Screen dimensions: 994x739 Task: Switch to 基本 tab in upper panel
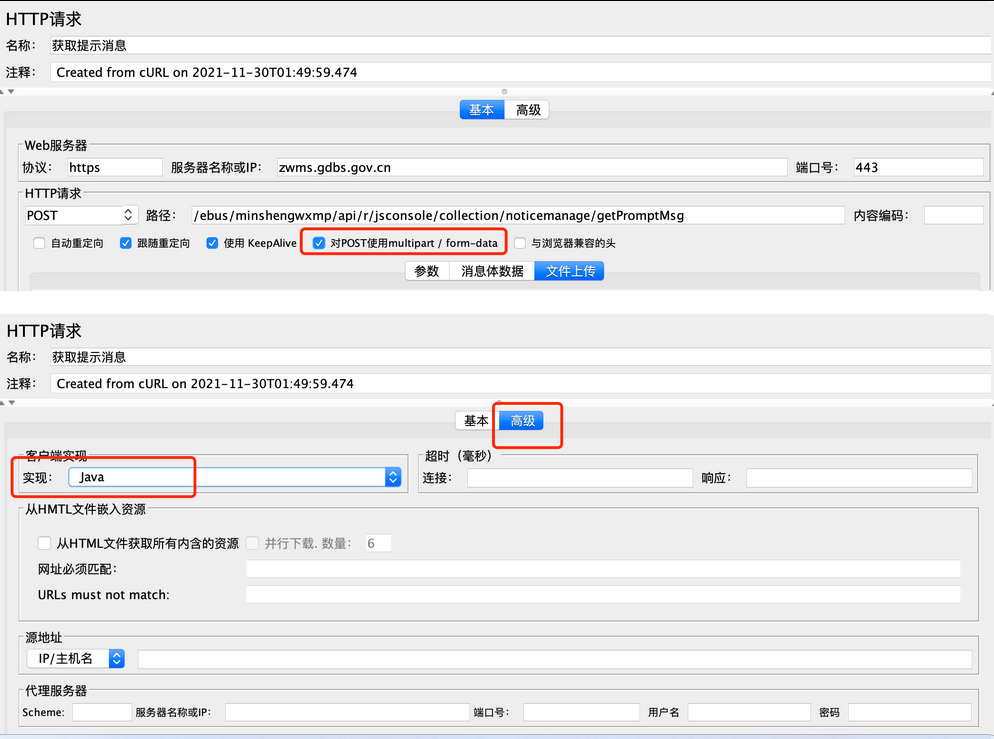[481, 110]
